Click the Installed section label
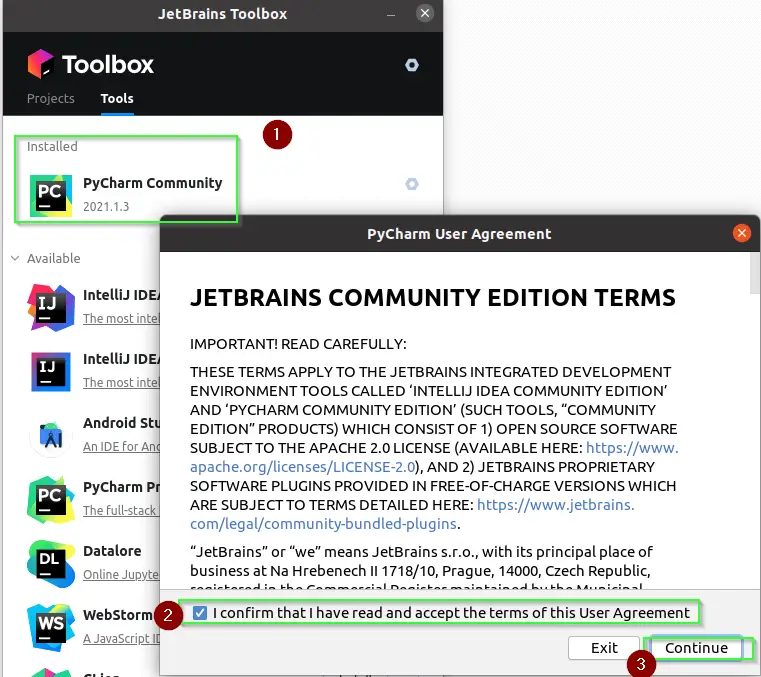Viewport: 761px width, 677px height. coord(52,147)
